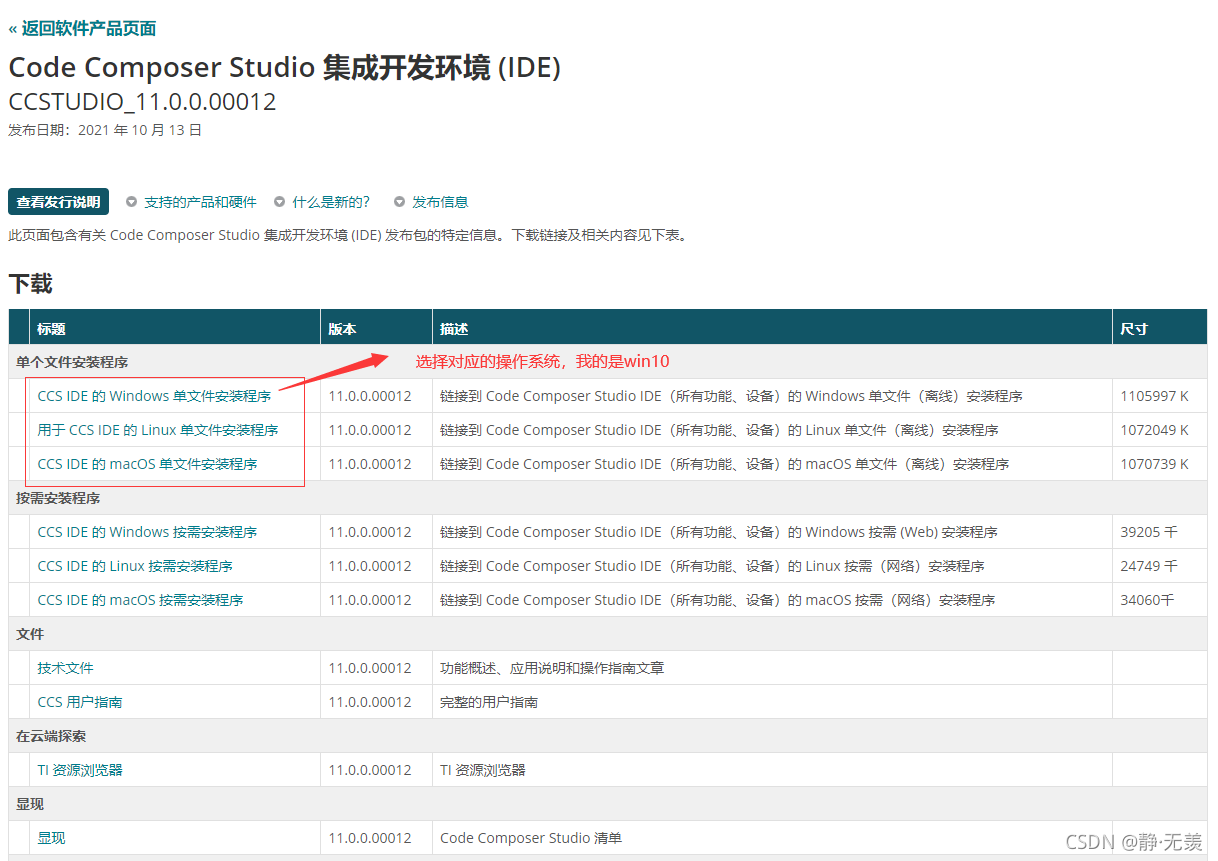Open CCS IDE 的 Linux 按需安装程序 link

click(x=135, y=566)
